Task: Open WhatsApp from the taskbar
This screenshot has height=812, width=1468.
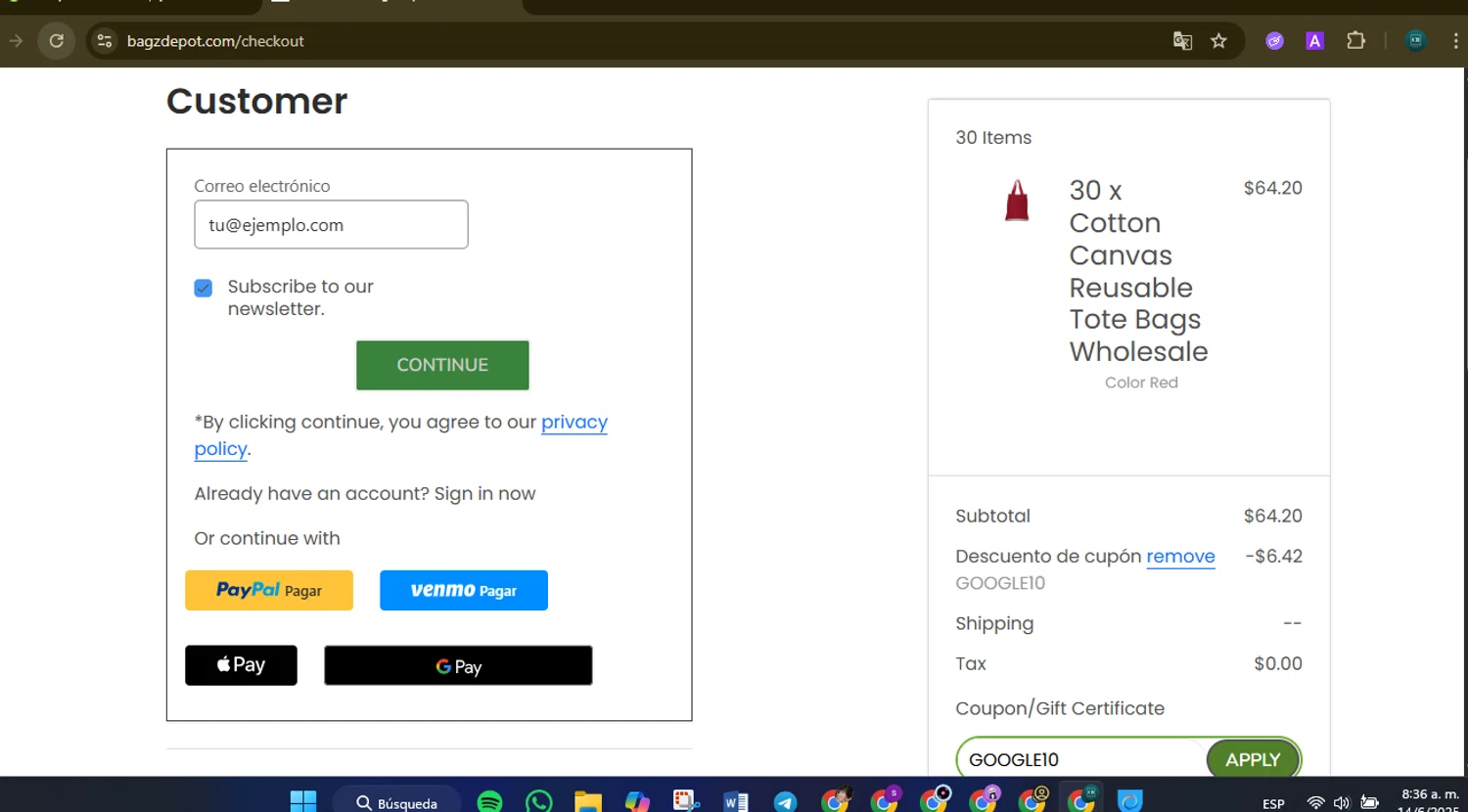Action: pos(538,801)
